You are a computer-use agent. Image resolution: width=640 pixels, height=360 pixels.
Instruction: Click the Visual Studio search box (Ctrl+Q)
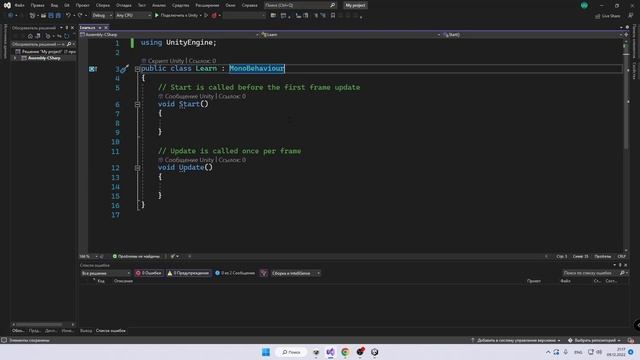(x=300, y=5)
